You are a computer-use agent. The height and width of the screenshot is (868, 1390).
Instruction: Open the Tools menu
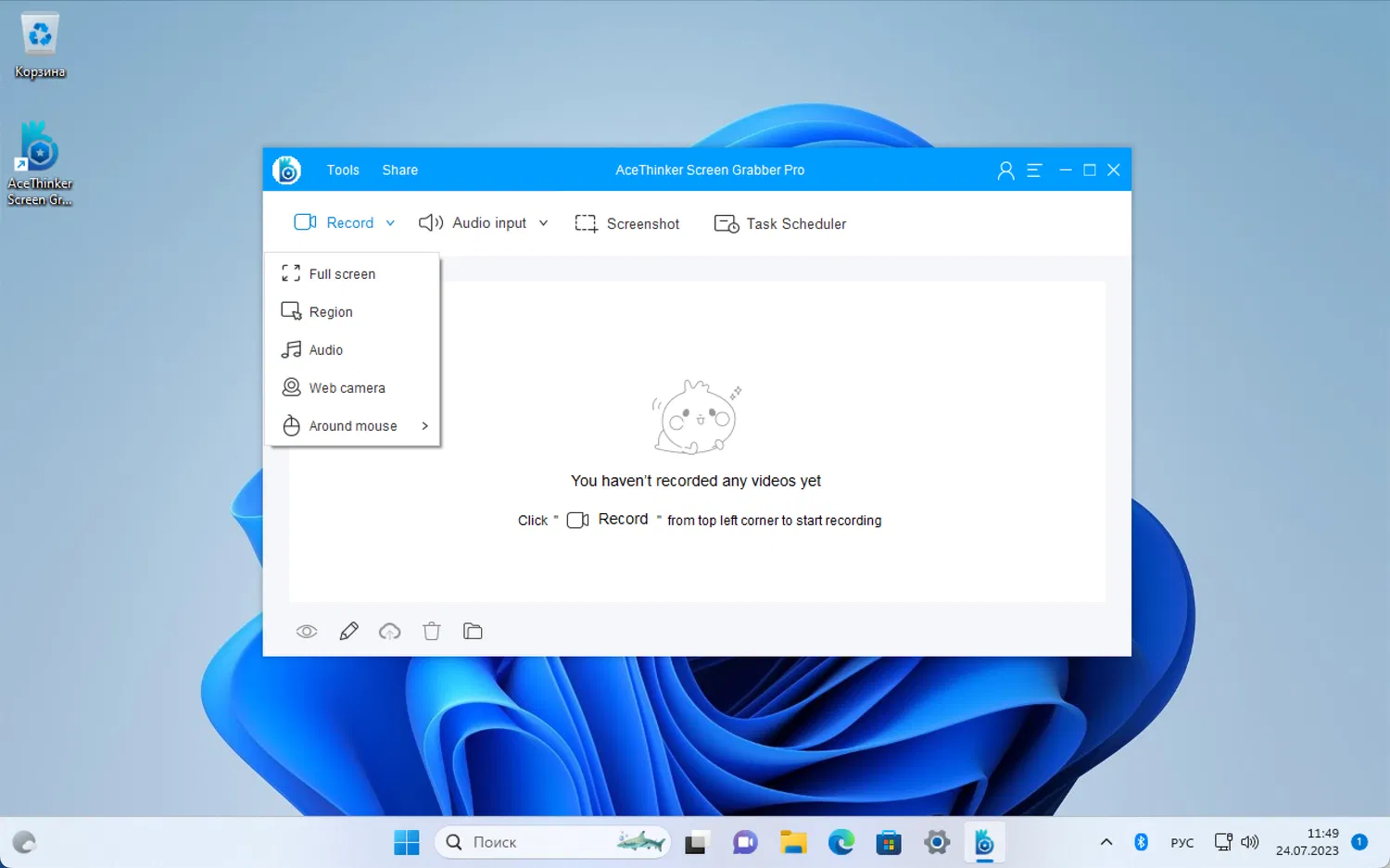coord(343,170)
